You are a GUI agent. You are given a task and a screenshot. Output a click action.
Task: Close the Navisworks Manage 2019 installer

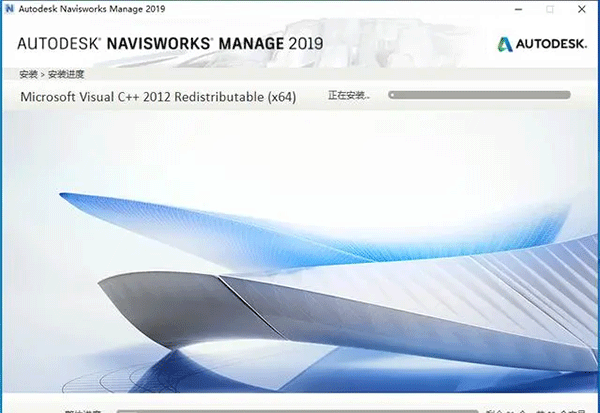582,9
